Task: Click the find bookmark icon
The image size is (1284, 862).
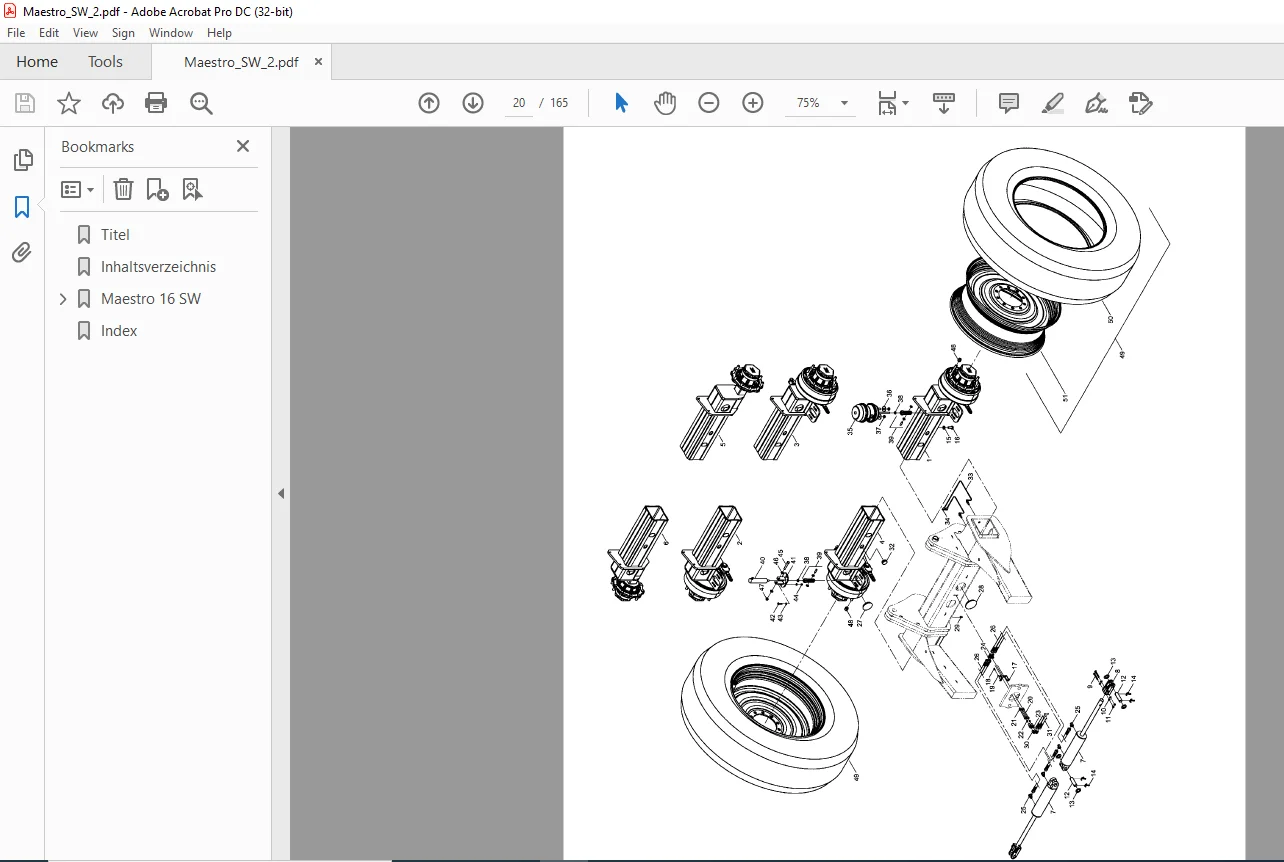Action: (x=193, y=189)
